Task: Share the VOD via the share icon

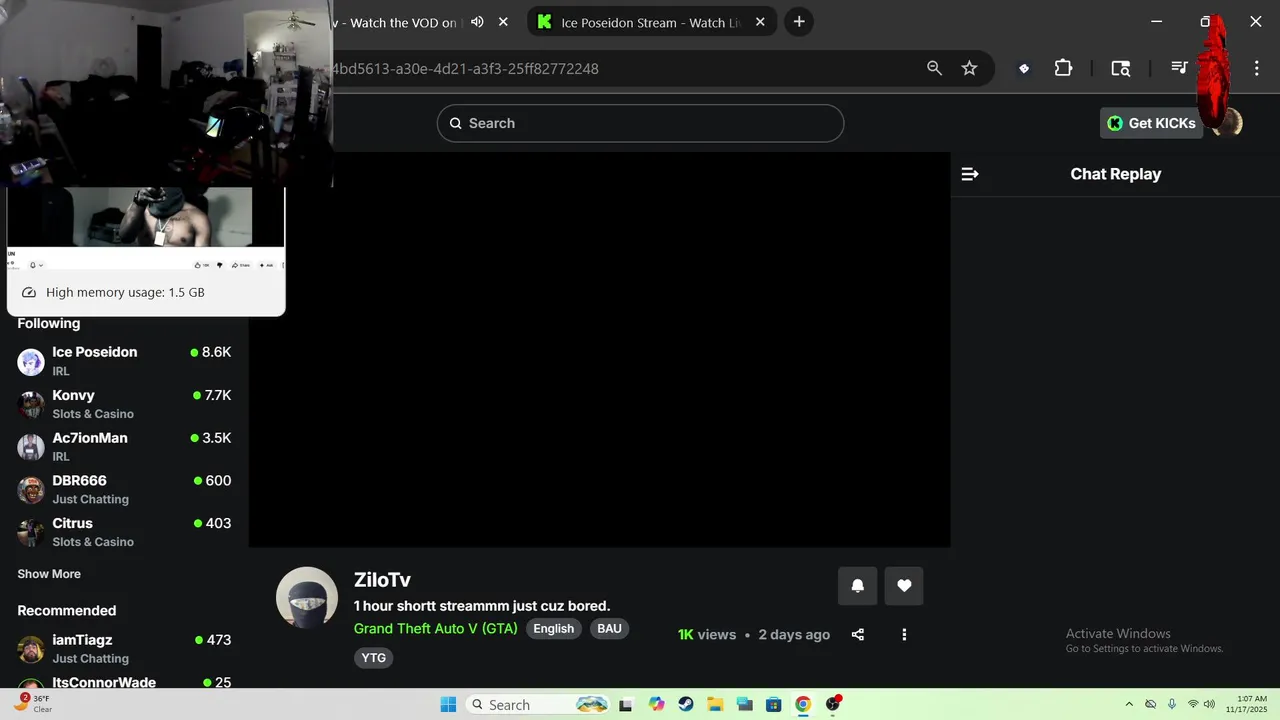Action: (857, 635)
